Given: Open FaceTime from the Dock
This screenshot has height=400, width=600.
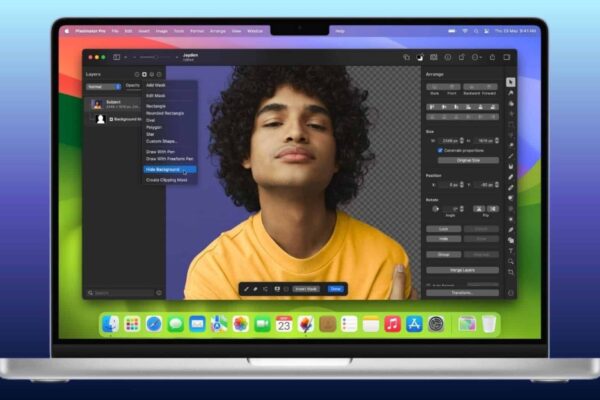Looking at the screenshot, I should [x=262, y=324].
